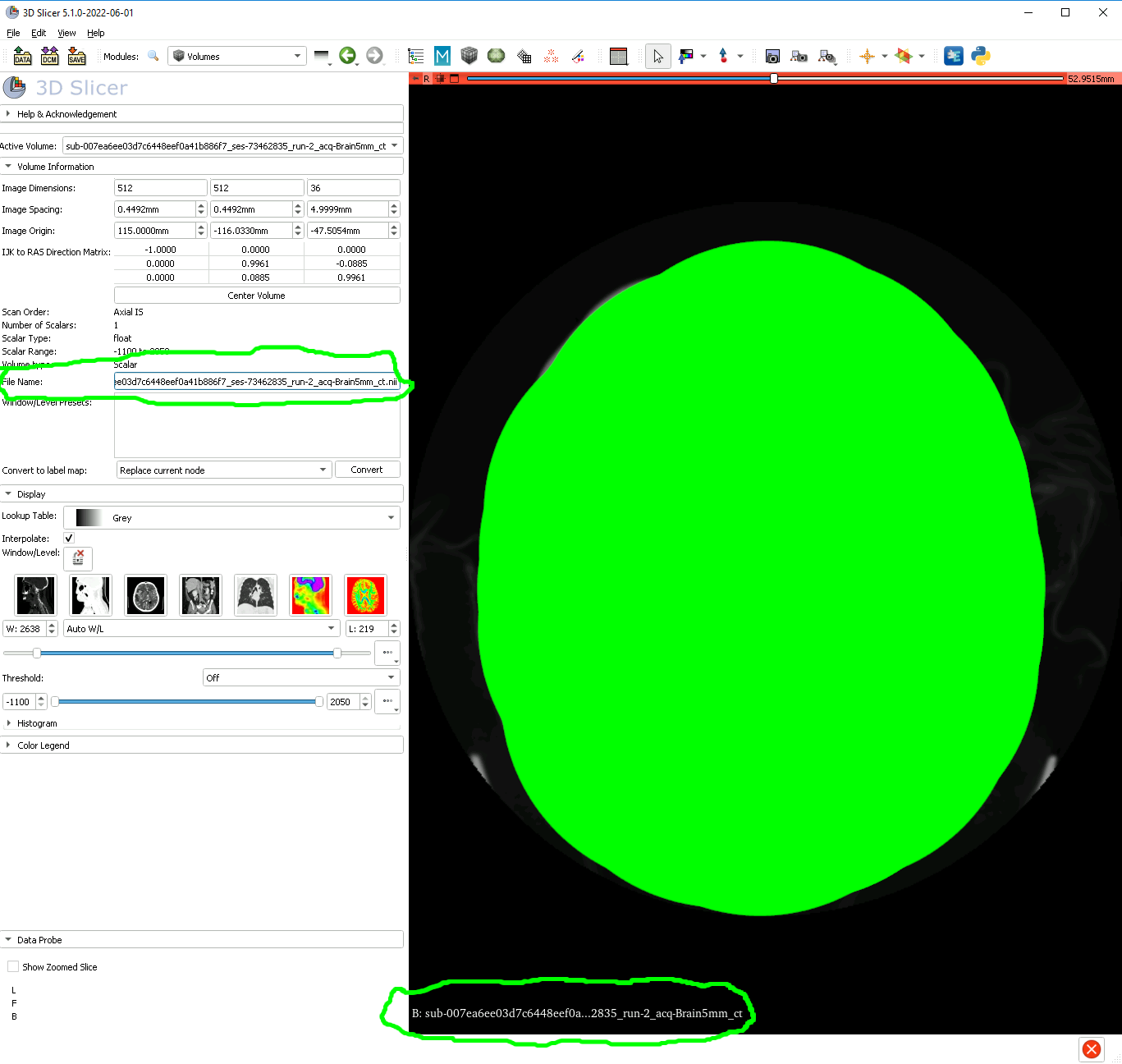Expand the Histogram section
This screenshot has width=1122, height=1064.
point(9,723)
